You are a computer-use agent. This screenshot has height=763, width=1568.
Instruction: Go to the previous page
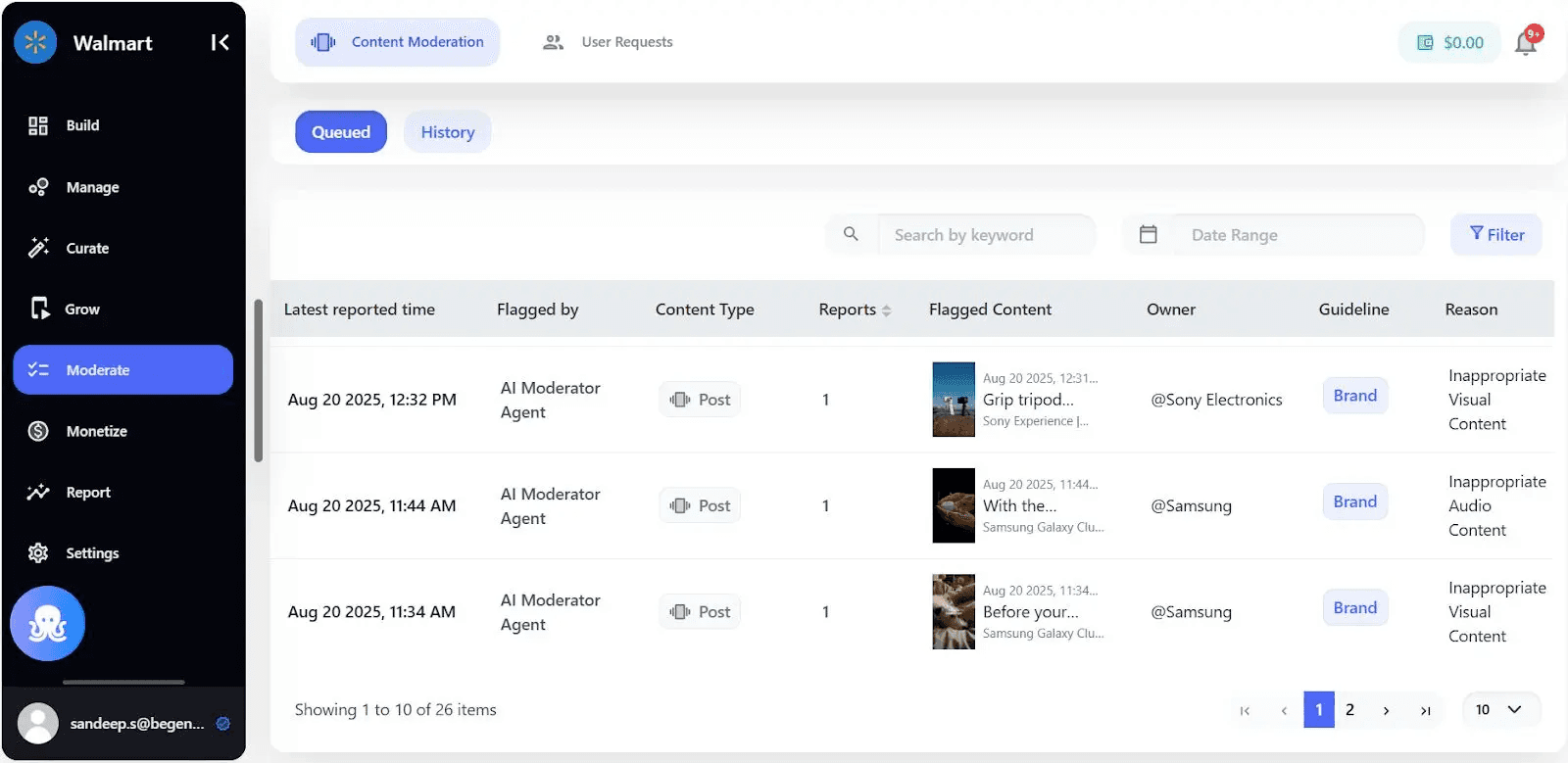click(1284, 710)
